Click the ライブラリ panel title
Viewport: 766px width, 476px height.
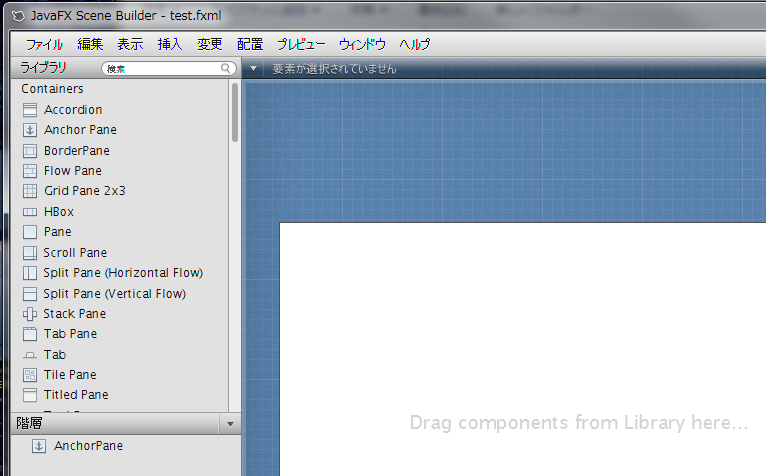pos(43,68)
